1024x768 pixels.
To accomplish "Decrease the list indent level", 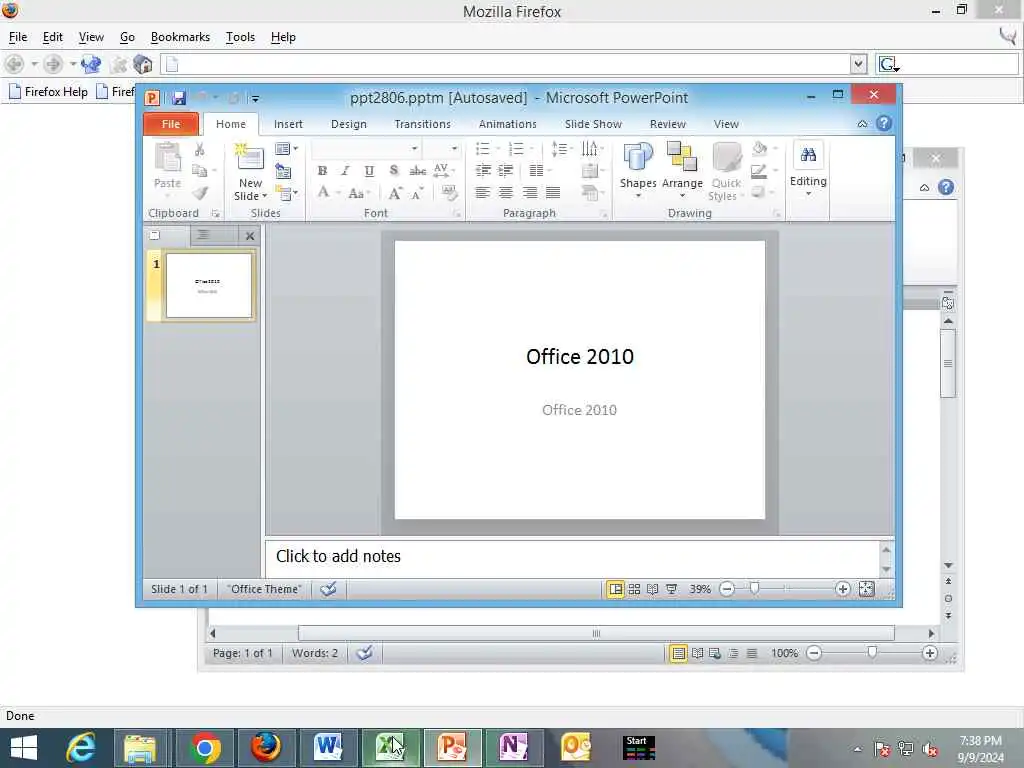I will [x=483, y=171].
